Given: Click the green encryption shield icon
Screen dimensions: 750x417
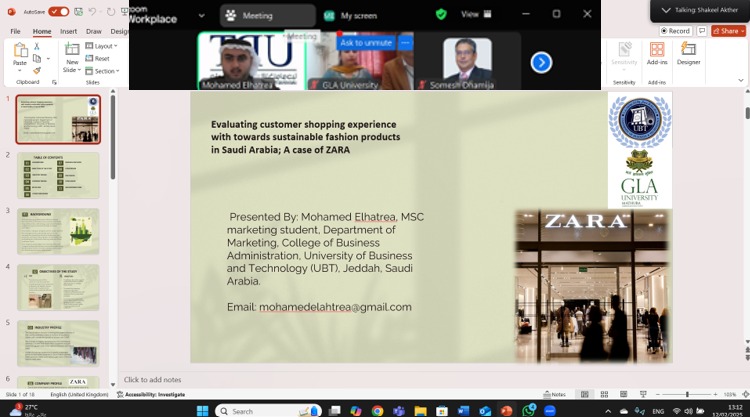Looking at the screenshot, I should [x=441, y=14].
